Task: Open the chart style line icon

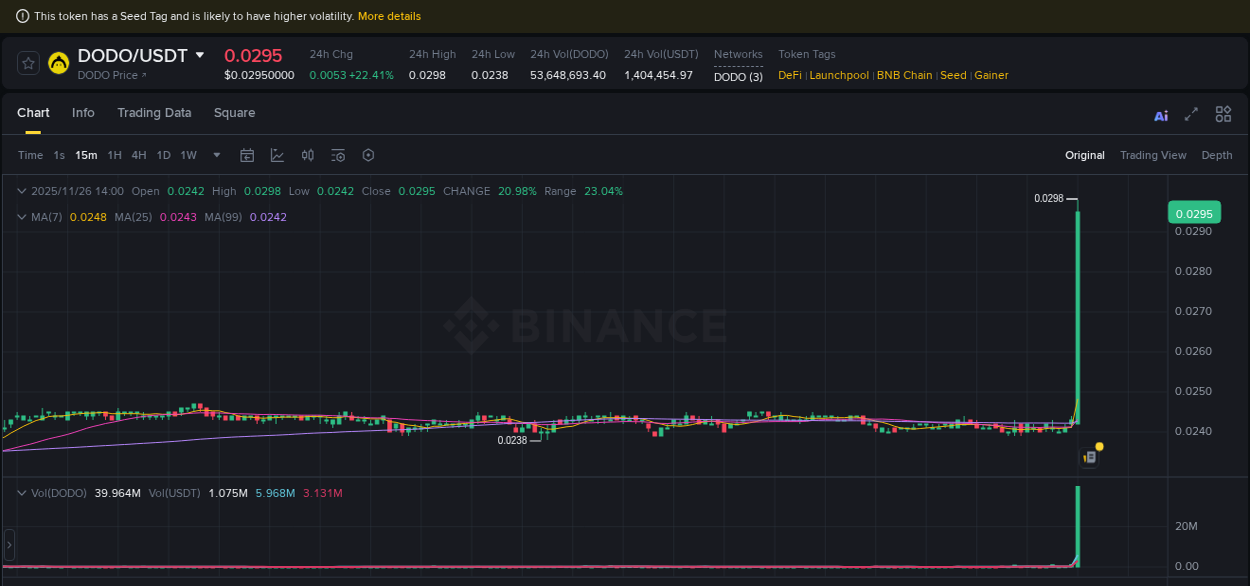Action: pyautogui.click(x=277, y=155)
